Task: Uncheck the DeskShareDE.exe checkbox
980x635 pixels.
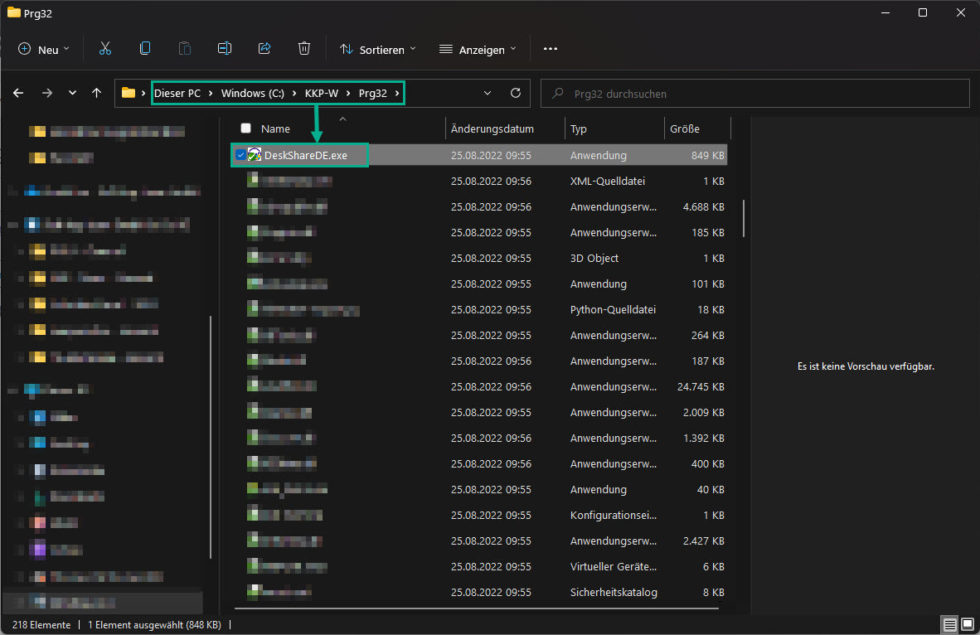Action: pos(240,155)
